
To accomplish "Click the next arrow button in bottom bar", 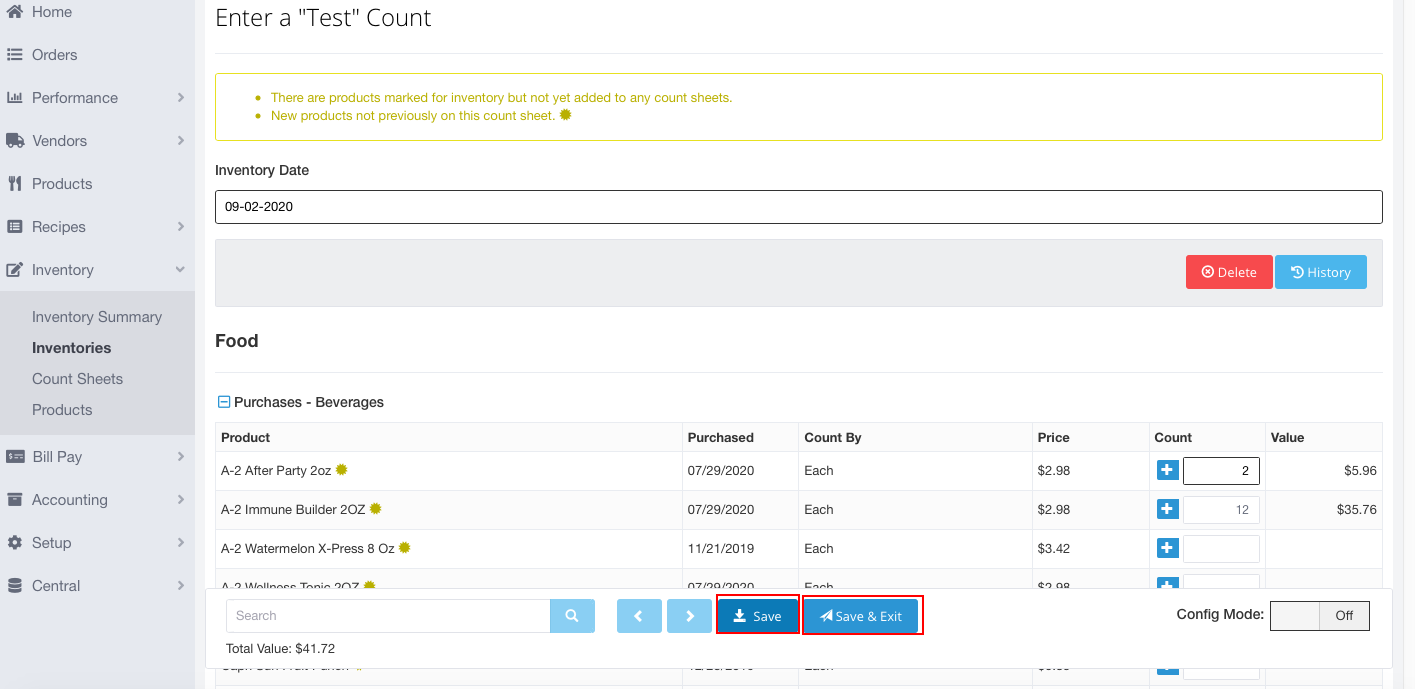I will pyautogui.click(x=690, y=616).
